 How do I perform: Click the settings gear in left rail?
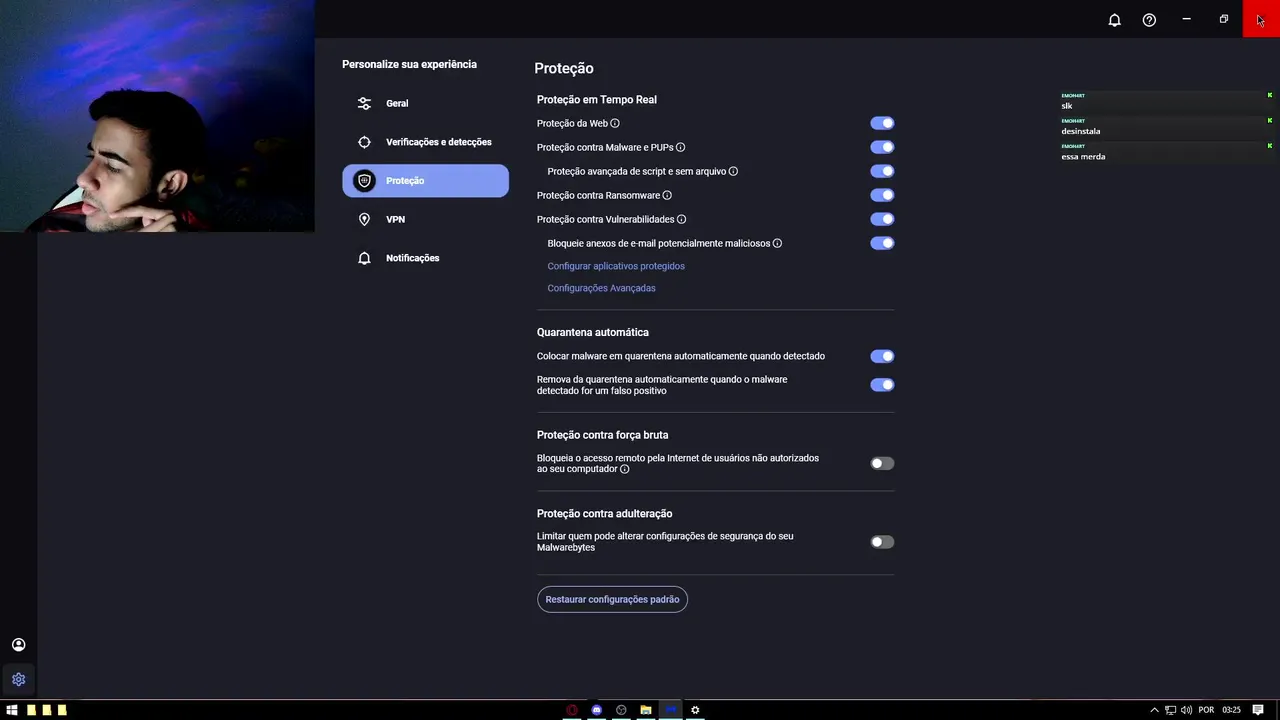pyautogui.click(x=18, y=679)
